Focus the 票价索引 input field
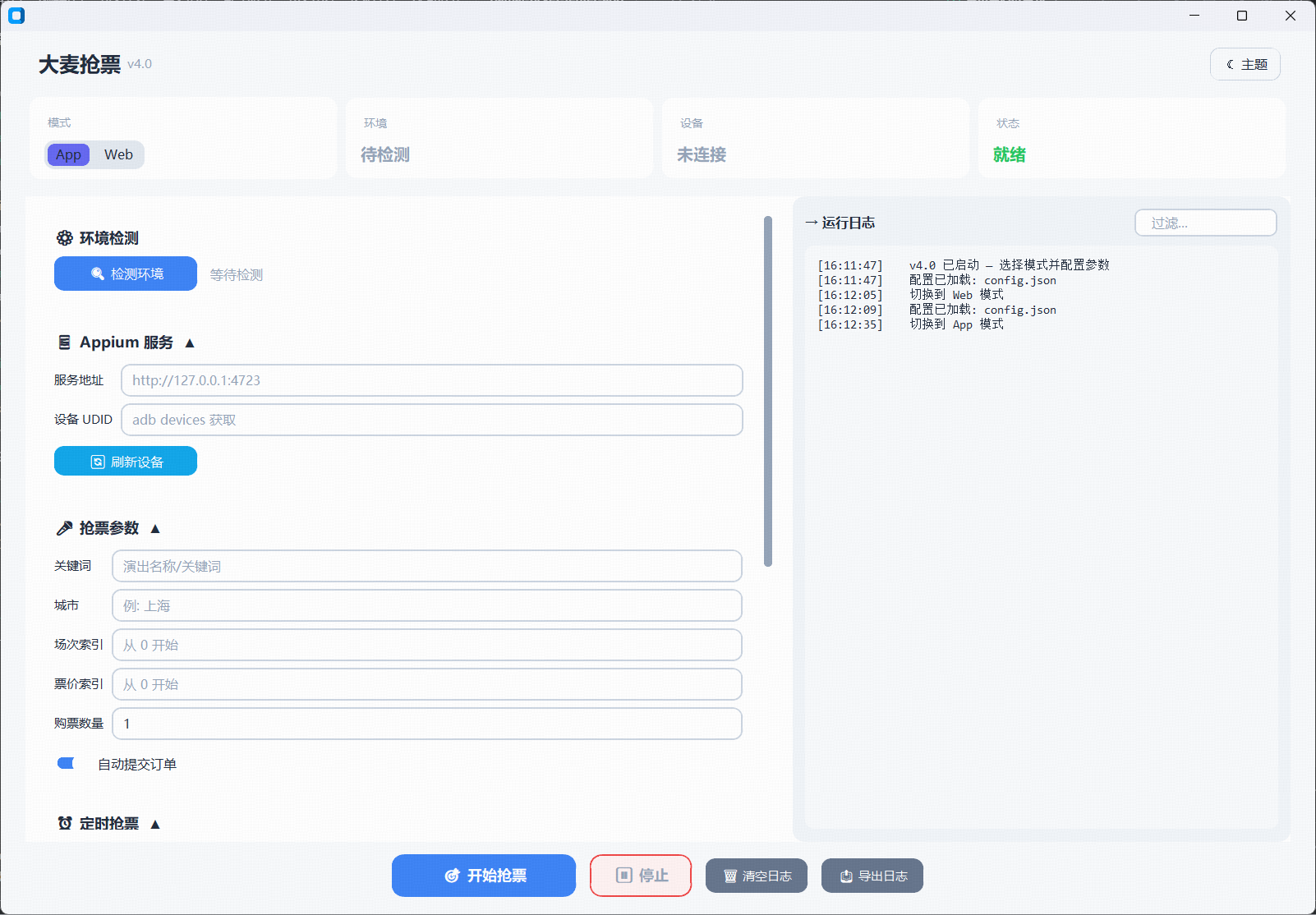The width and height of the screenshot is (1316, 915). coord(427,684)
